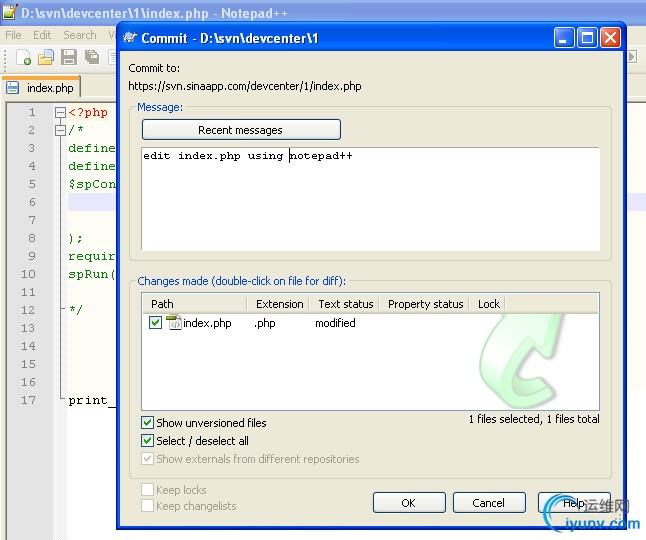This screenshot has height=540, width=646.
Task: Click the Commit dialog title bar icon
Action: 130,38
